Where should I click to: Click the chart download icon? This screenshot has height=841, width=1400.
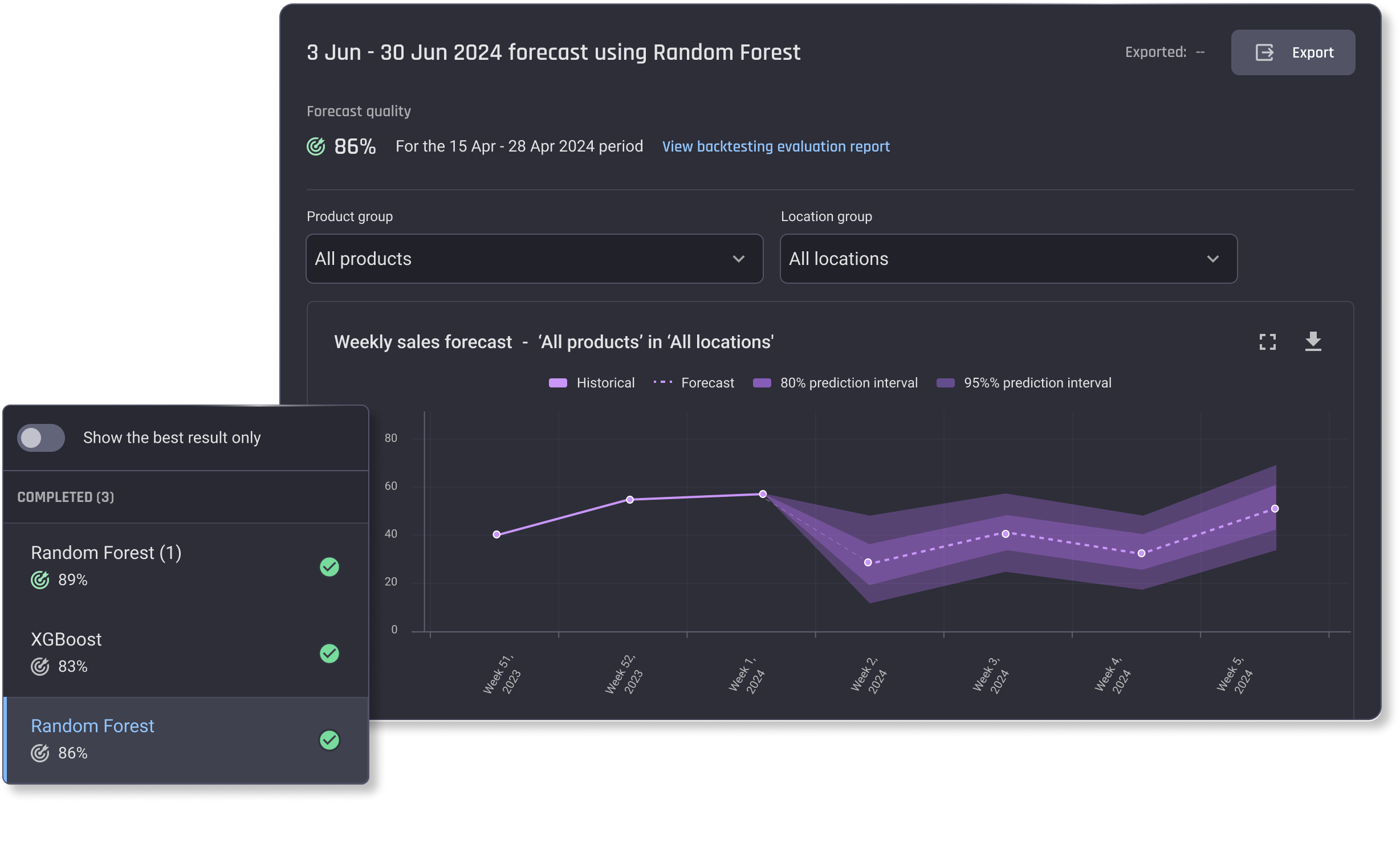tap(1313, 341)
